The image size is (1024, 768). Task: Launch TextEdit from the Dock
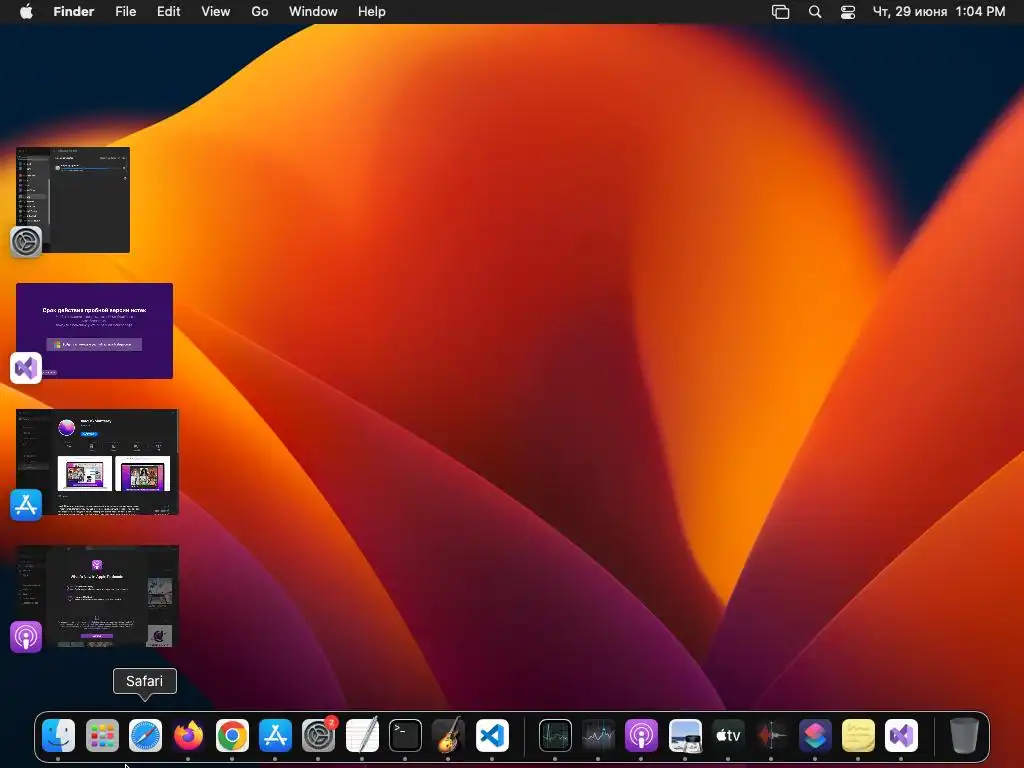362,736
